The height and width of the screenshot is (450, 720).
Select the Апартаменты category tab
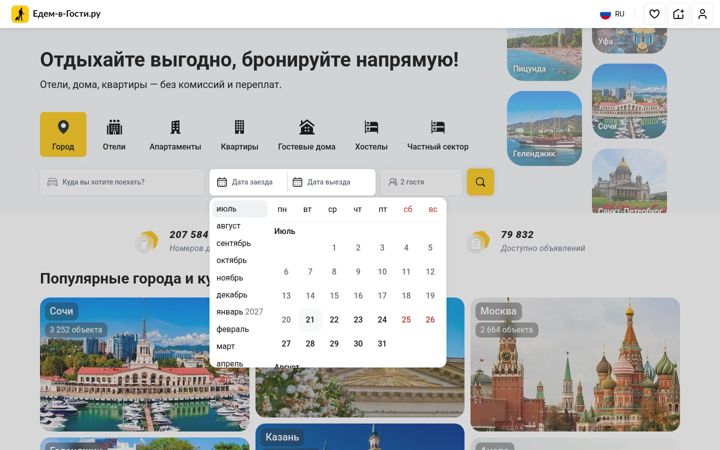175,135
